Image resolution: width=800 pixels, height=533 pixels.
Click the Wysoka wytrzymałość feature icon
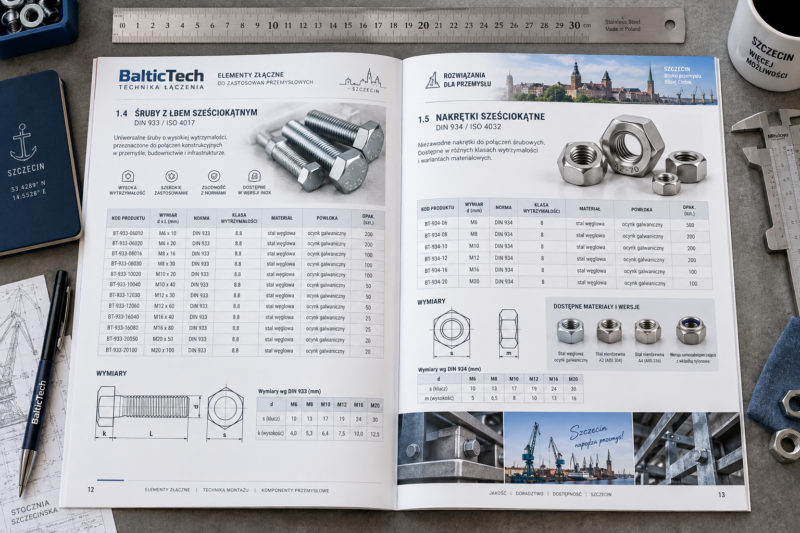[128, 176]
